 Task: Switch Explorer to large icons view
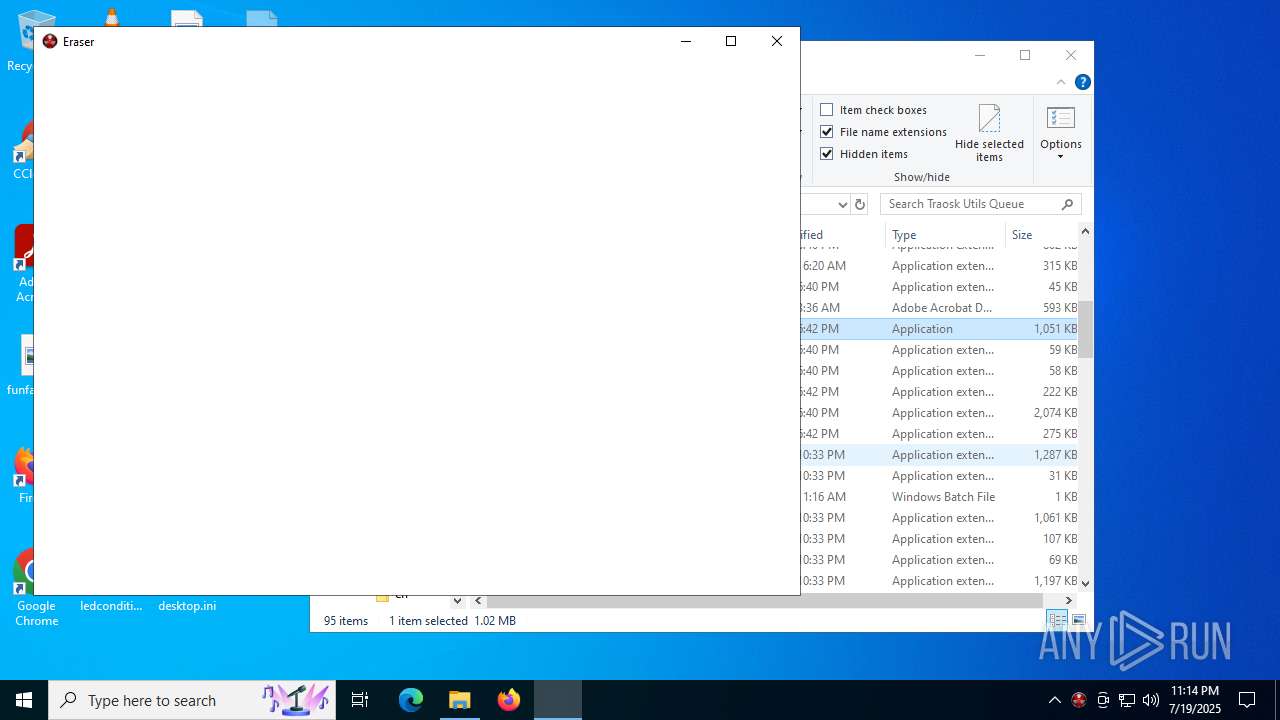[x=1078, y=621]
